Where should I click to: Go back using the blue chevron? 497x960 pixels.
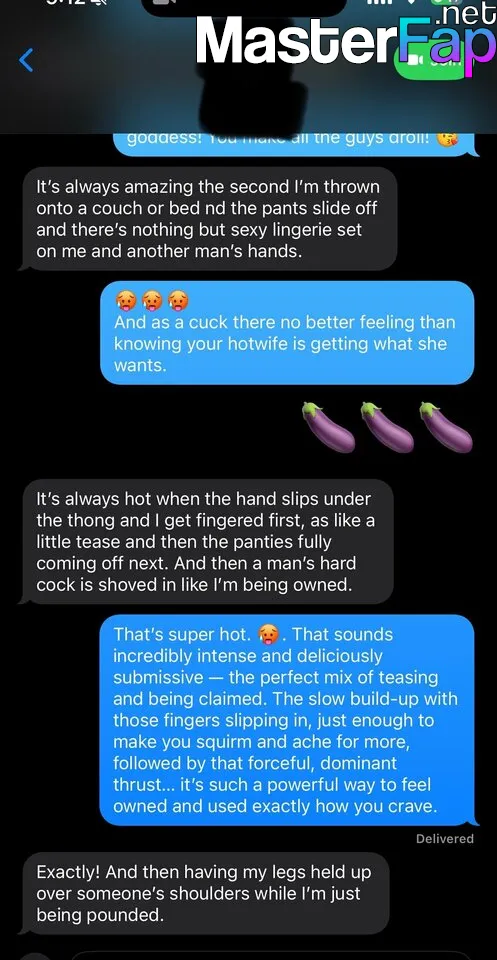(26, 60)
